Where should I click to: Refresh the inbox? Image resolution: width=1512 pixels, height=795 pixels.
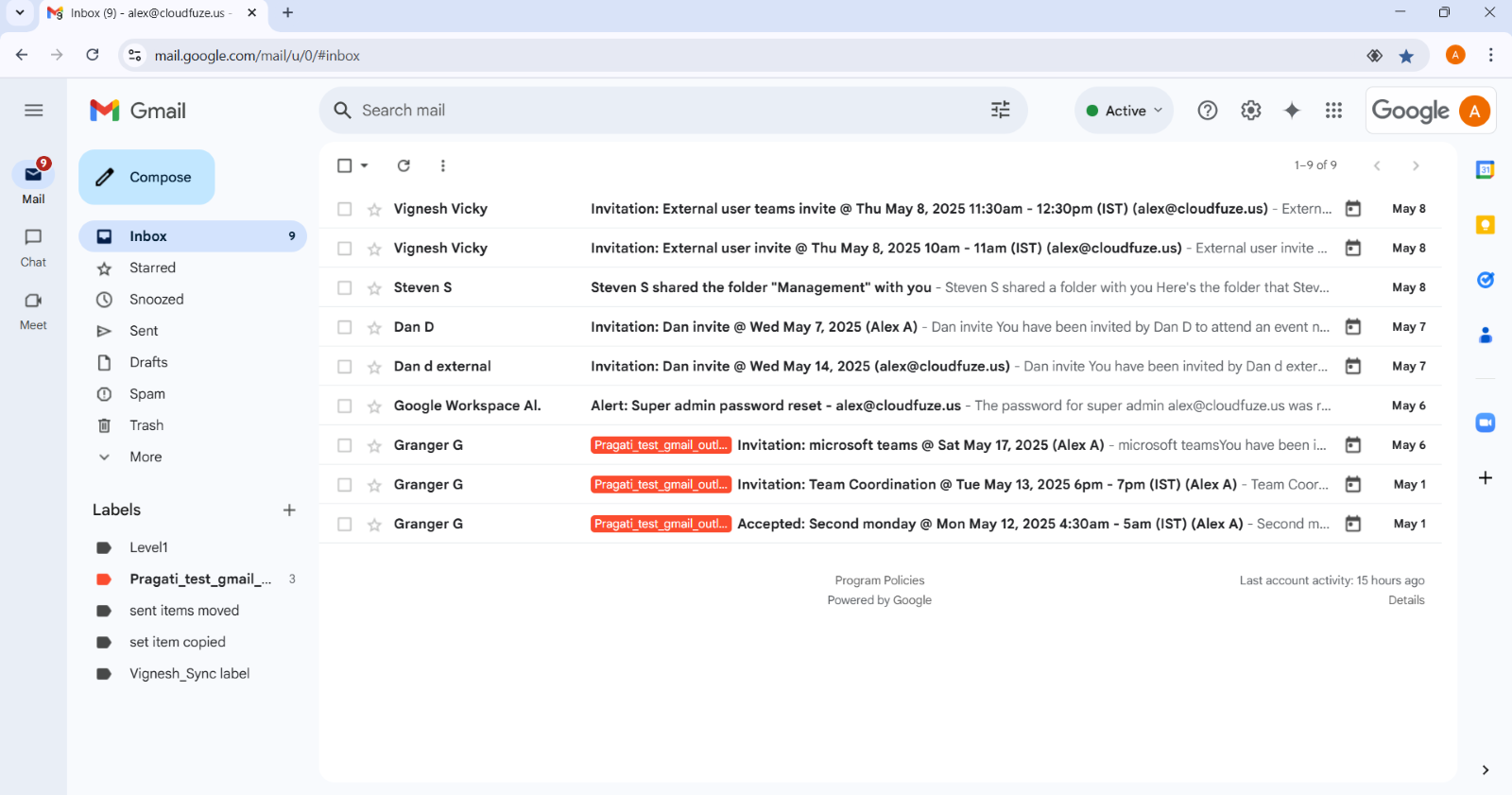pos(404,165)
